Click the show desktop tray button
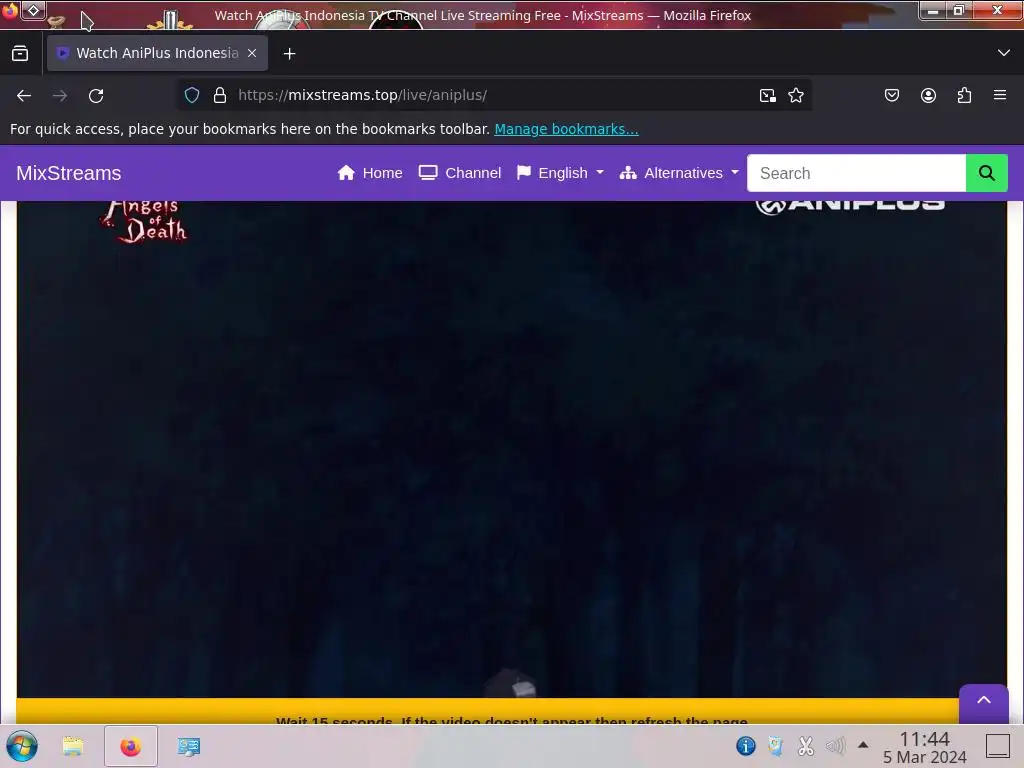 coord(998,746)
